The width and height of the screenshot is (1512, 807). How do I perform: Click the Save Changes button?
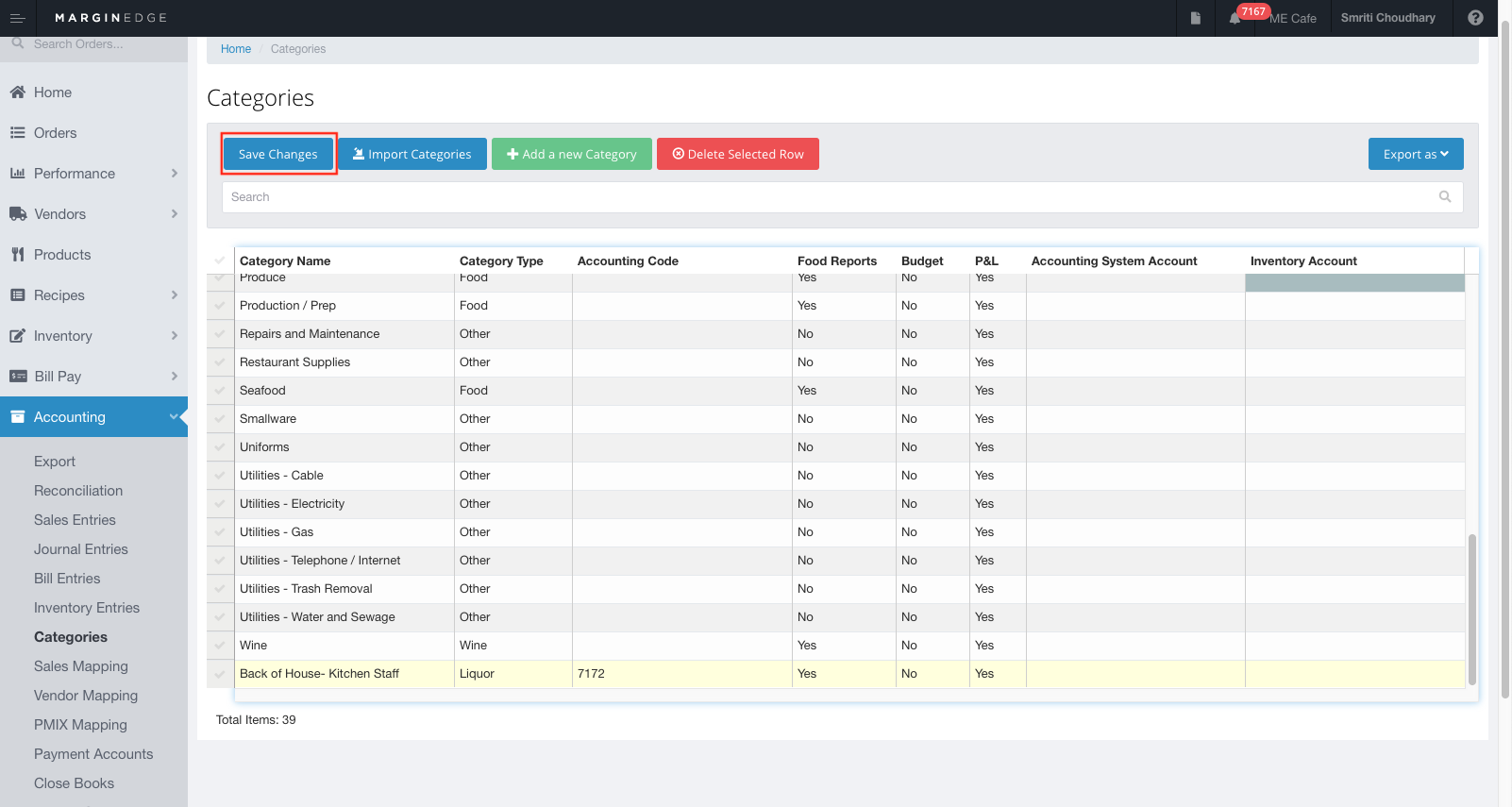278,154
